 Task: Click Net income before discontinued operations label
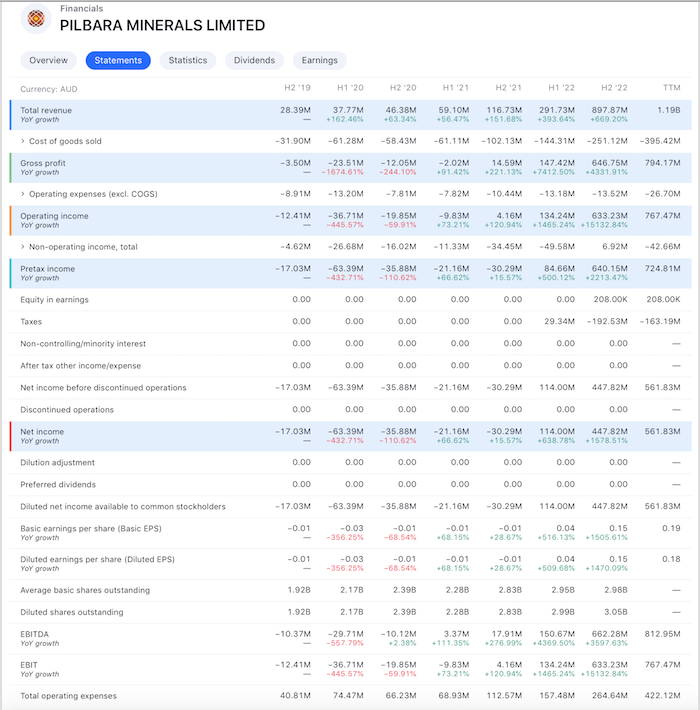pos(103,388)
